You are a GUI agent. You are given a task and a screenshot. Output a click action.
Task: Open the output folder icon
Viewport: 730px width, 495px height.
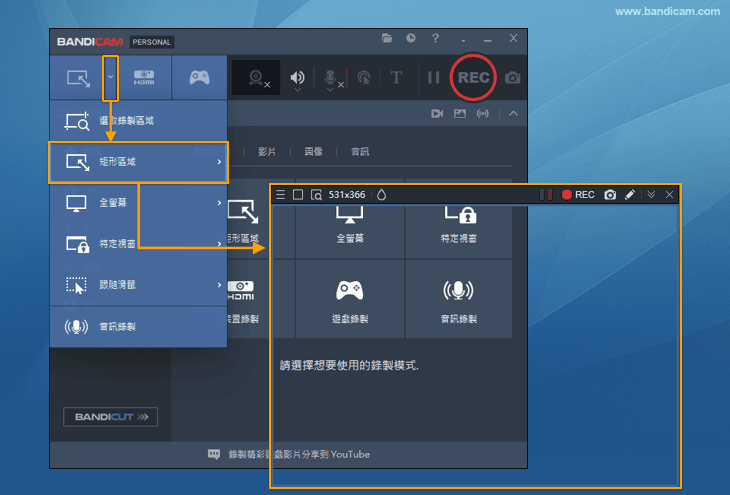pos(387,38)
